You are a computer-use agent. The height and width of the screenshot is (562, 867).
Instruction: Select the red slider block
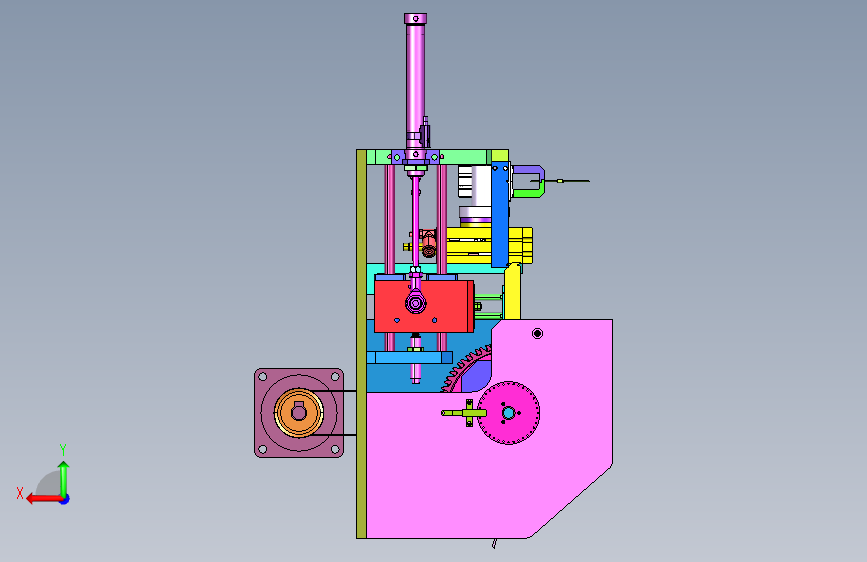[x=424, y=306]
